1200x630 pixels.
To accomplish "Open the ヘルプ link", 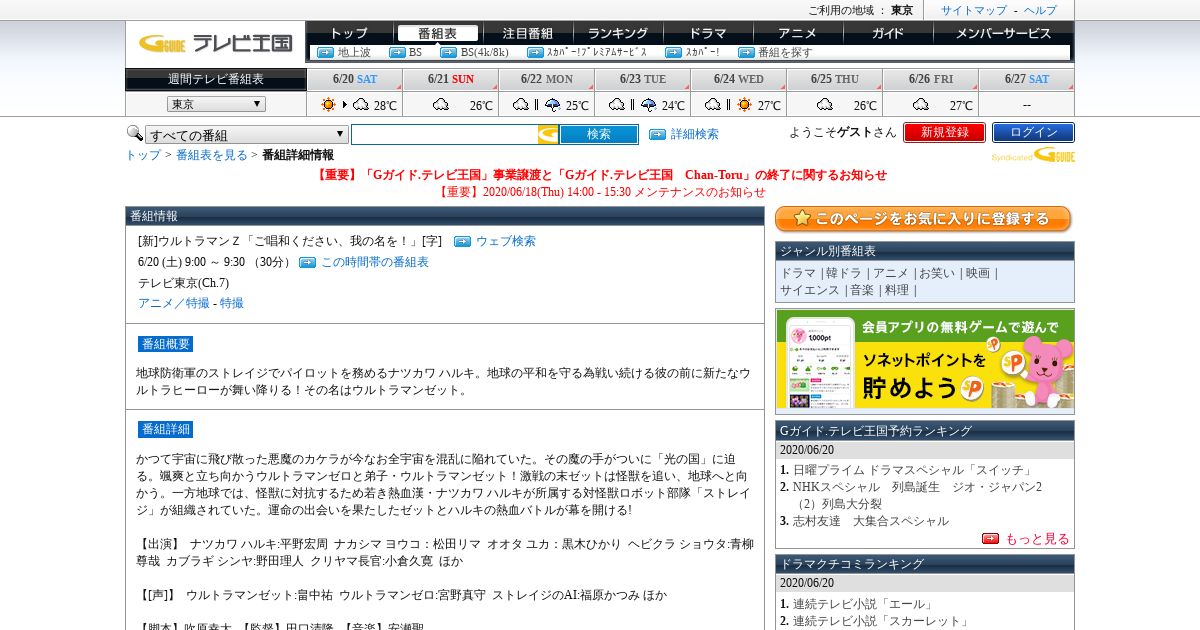I will 1040,10.
